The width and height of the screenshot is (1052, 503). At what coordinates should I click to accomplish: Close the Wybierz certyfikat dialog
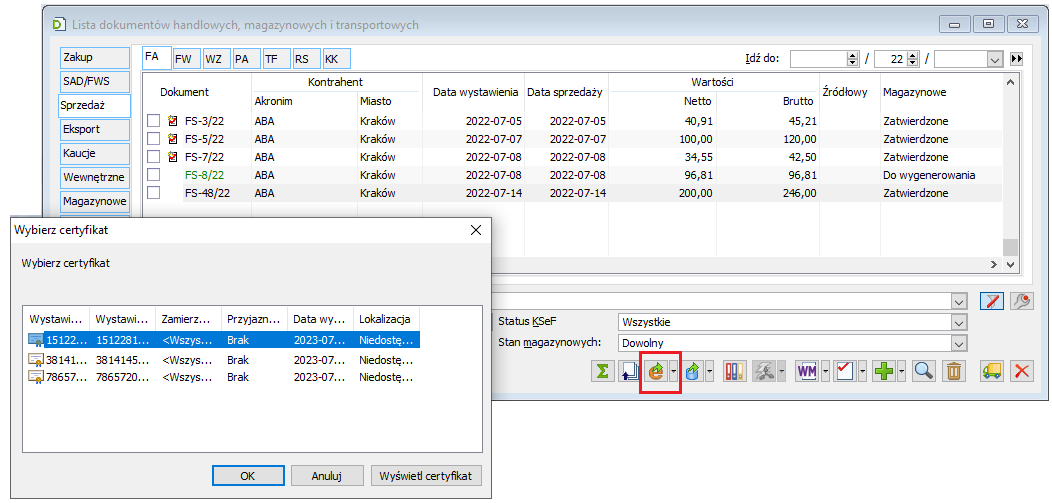476,230
